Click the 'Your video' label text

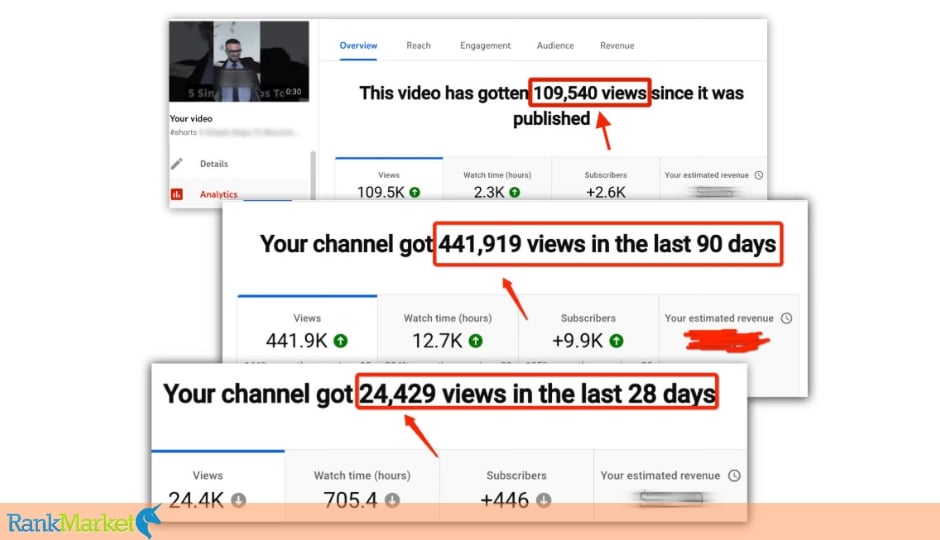pyautogui.click(x=191, y=119)
